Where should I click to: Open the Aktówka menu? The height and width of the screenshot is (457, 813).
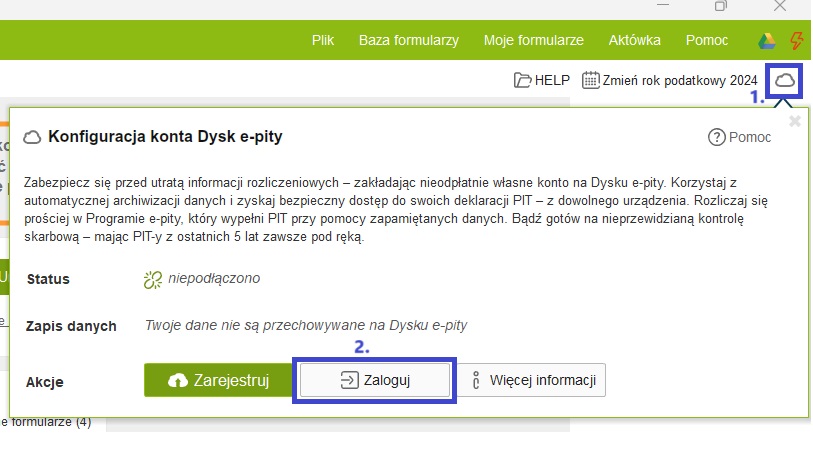point(634,41)
